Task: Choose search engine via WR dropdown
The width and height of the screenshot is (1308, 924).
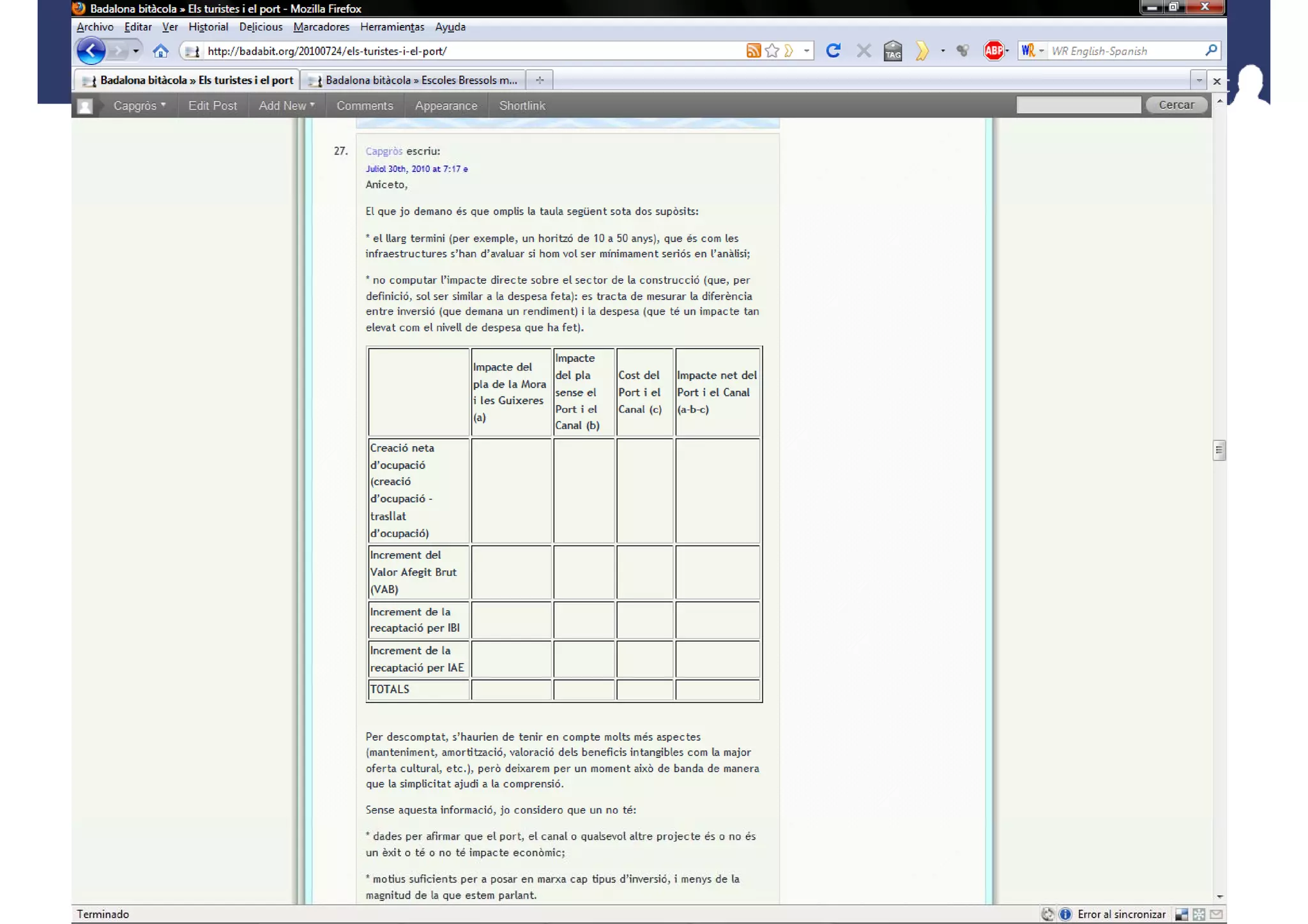Action: click(1033, 51)
